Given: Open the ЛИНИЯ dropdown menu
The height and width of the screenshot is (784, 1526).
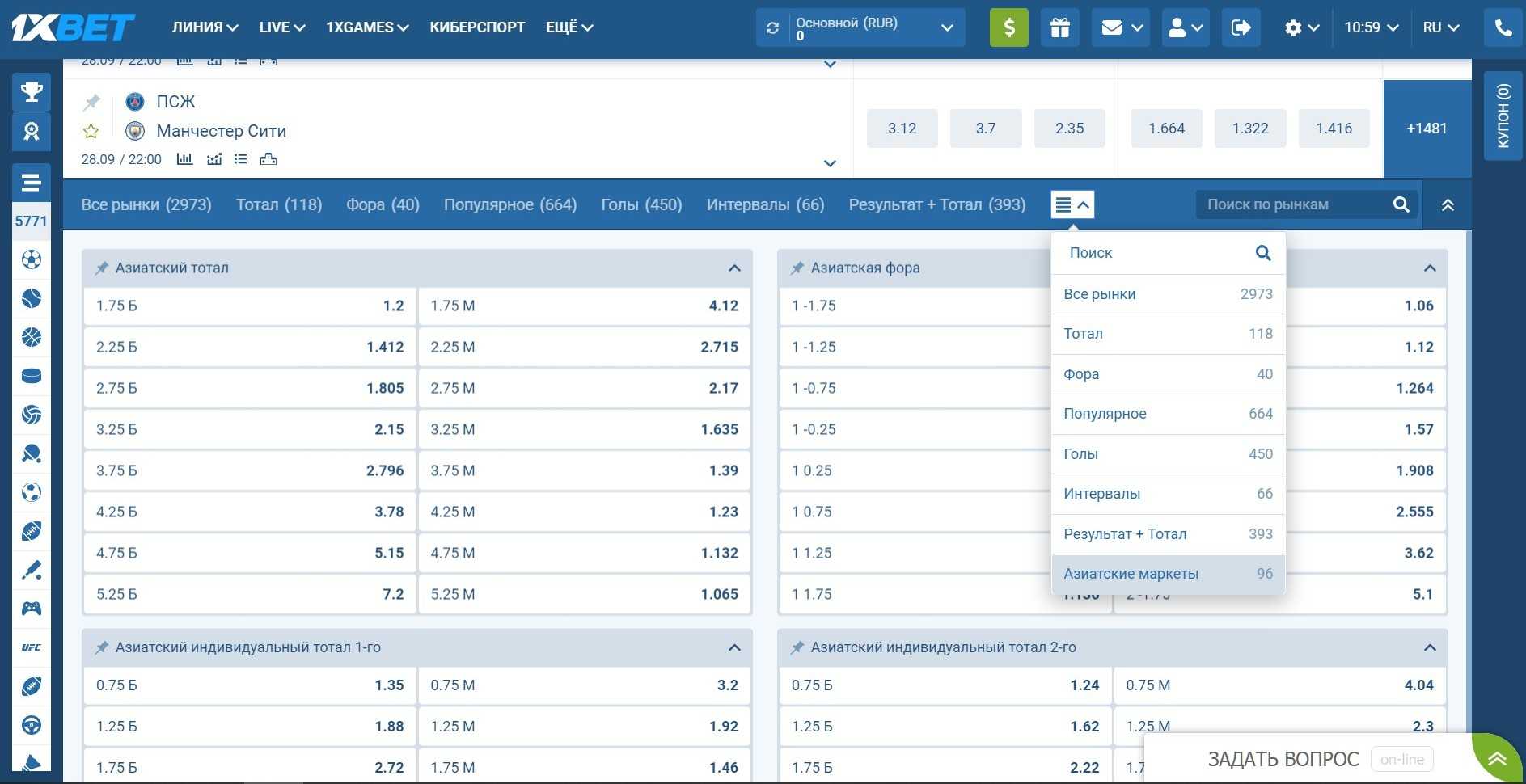Looking at the screenshot, I should (205, 27).
